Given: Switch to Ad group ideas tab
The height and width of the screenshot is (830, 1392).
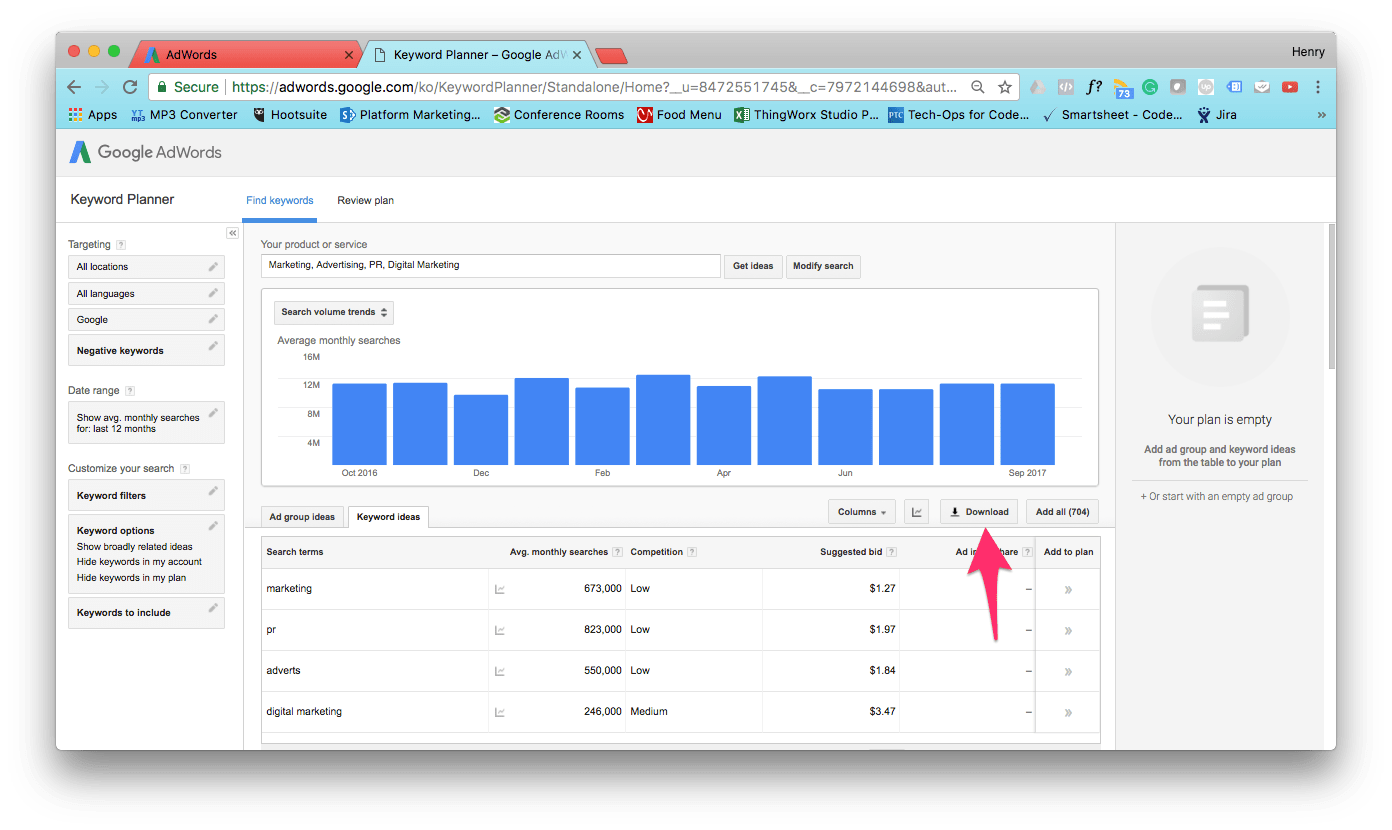Looking at the screenshot, I should 302,517.
